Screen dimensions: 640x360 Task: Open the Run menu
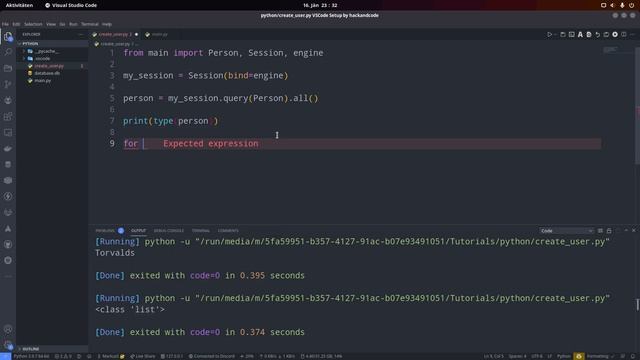(x=73, y=24)
